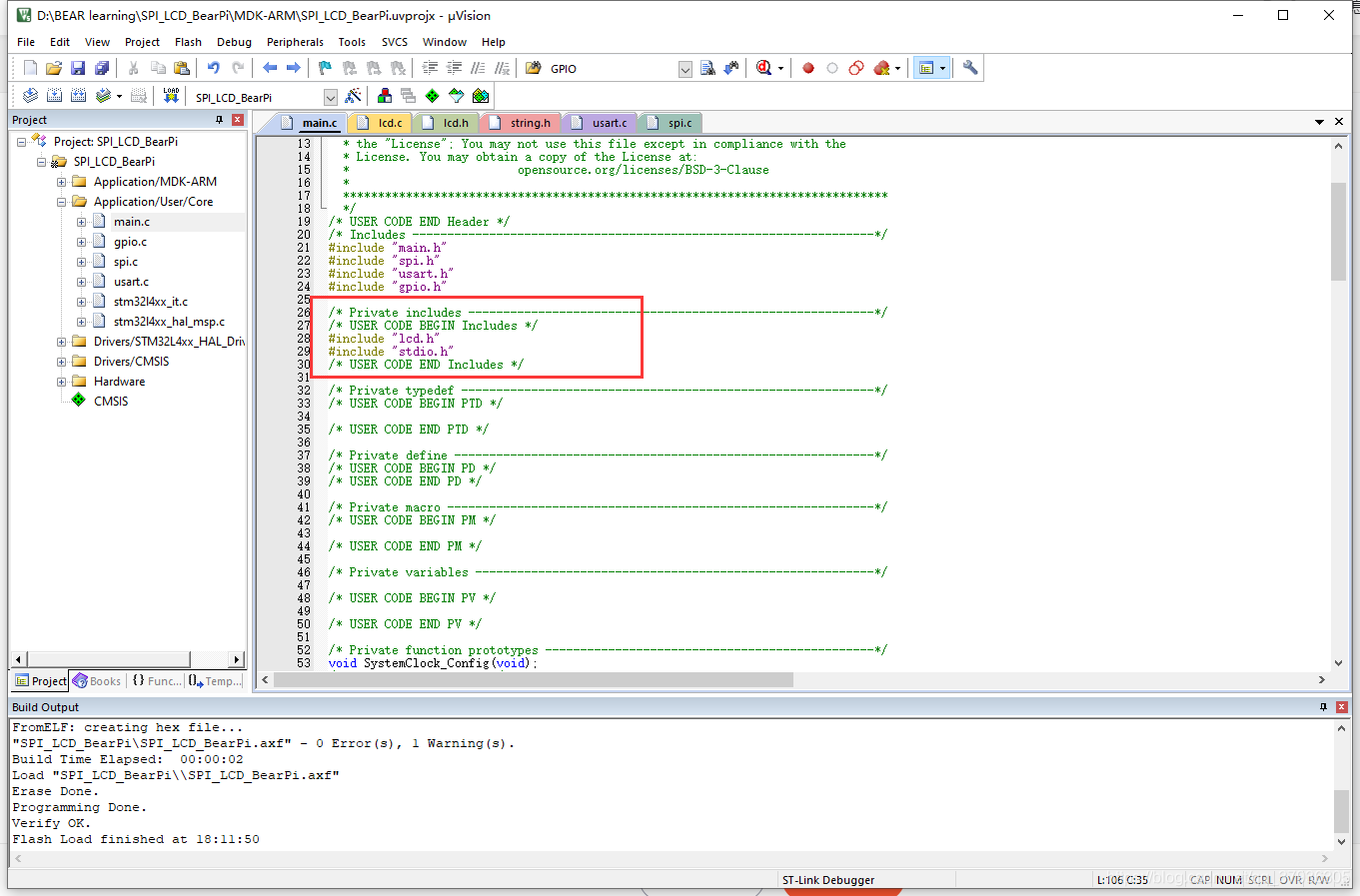Create a new file with the New icon
This screenshot has height=896, width=1360.
tap(30, 68)
